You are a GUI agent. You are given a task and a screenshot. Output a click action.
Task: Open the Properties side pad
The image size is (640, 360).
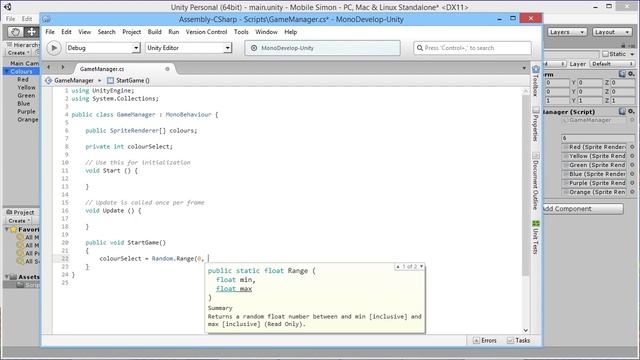coord(536,124)
